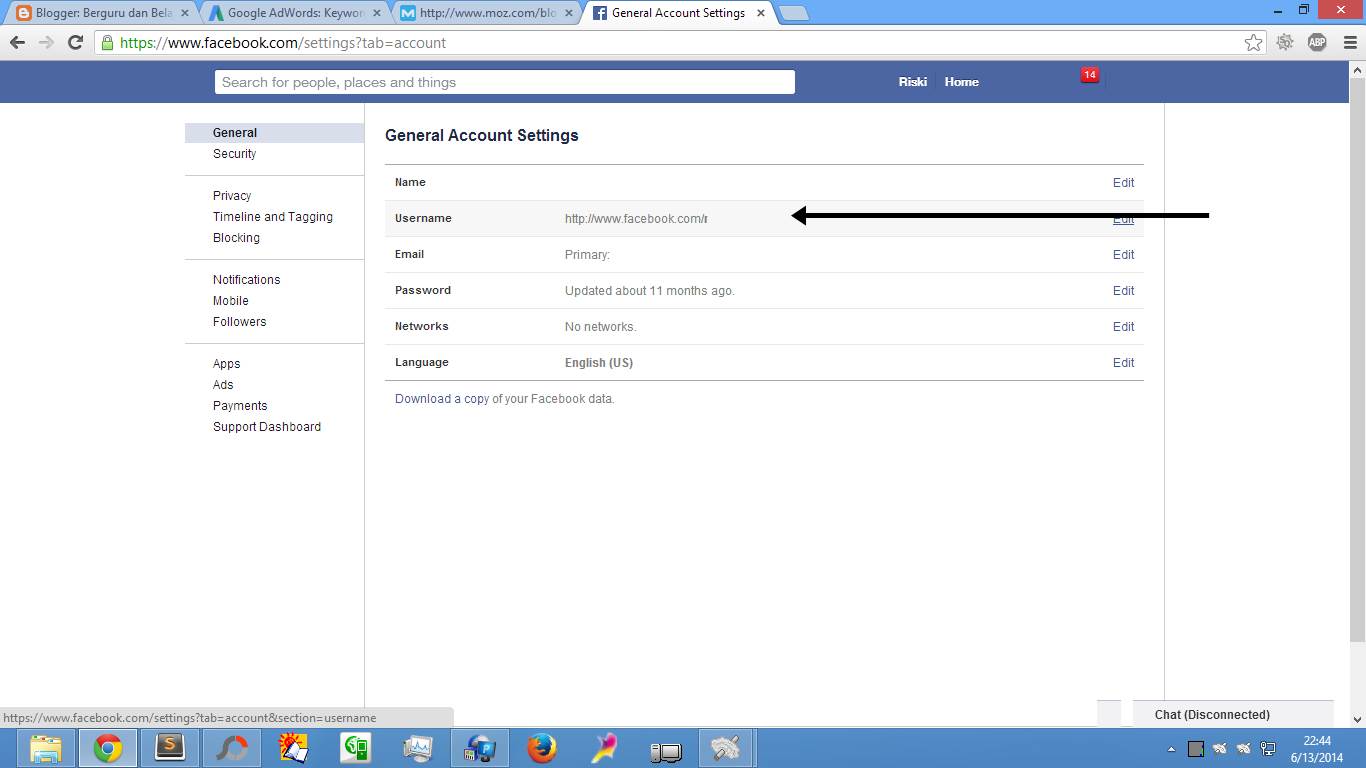Screen dimensions: 1366x768
Task: Open the green phone app on taskbar
Action: point(355,748)
